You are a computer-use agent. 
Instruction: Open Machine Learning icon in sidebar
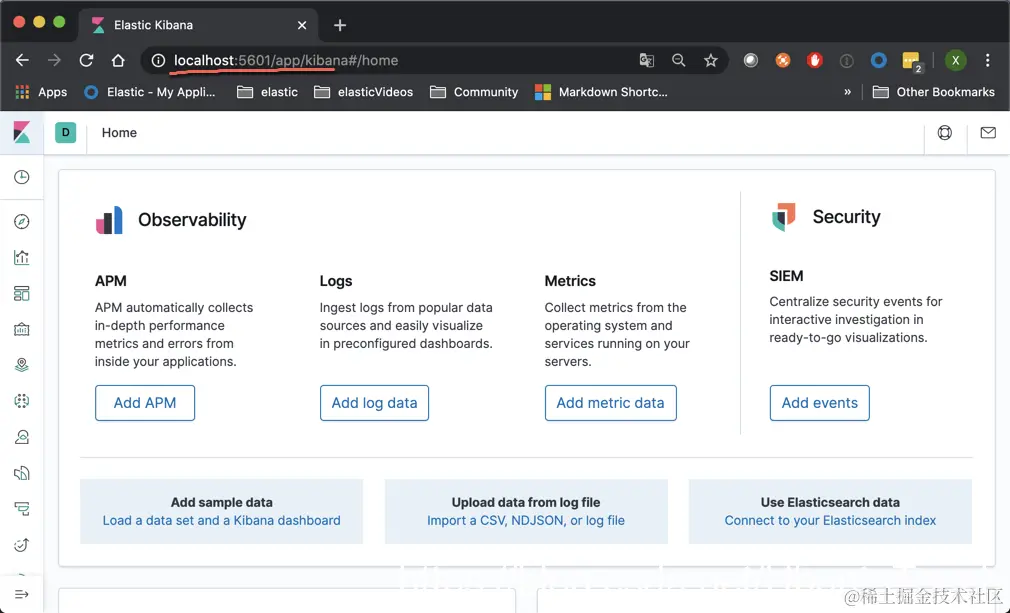coord(21,401)
